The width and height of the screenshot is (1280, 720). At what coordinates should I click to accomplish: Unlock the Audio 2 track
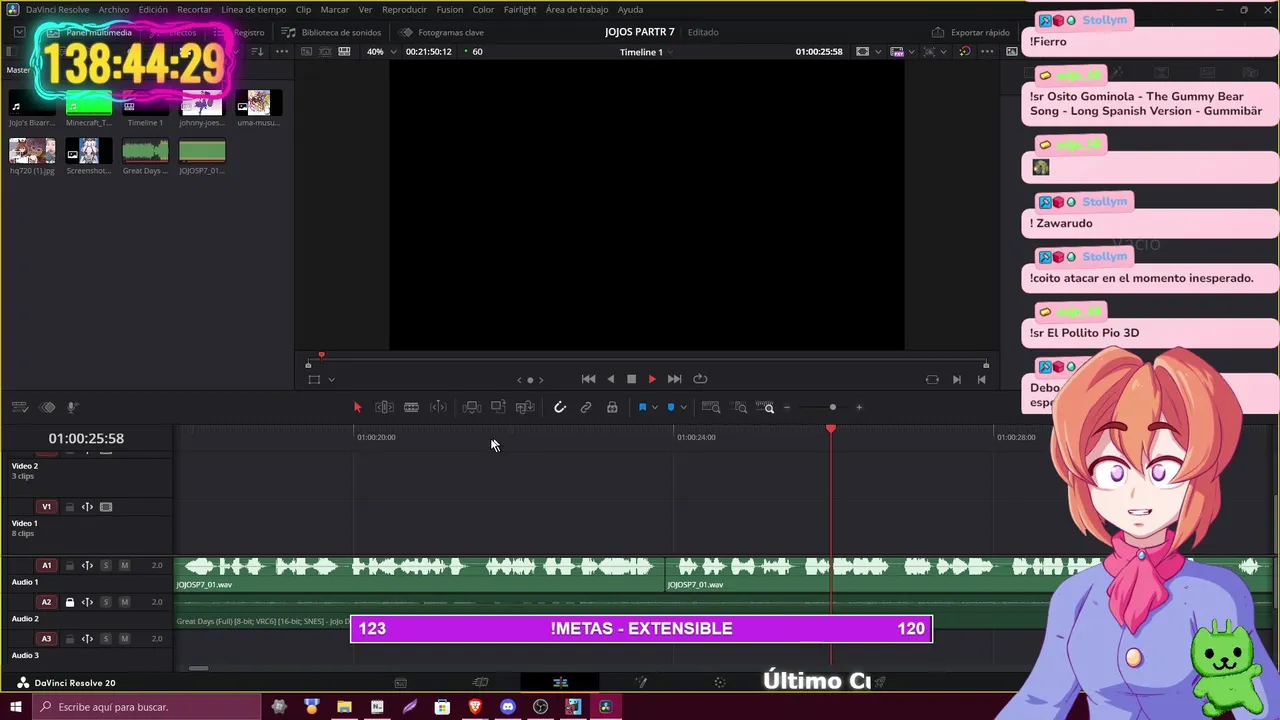70,602
